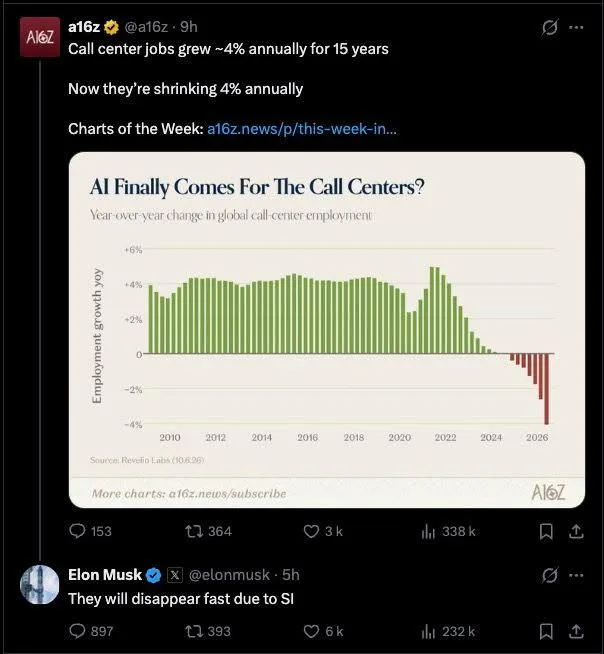Open Grok icon on Elon Musk's reply

[x=549, y=576]
